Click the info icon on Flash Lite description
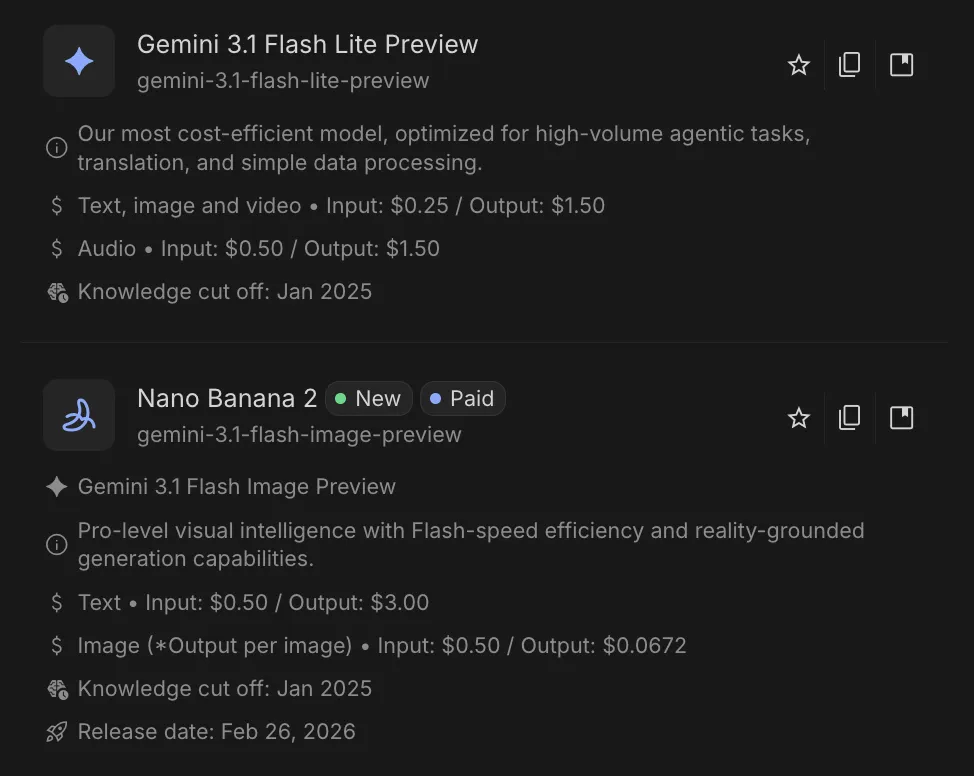 [x=57, y=147]
